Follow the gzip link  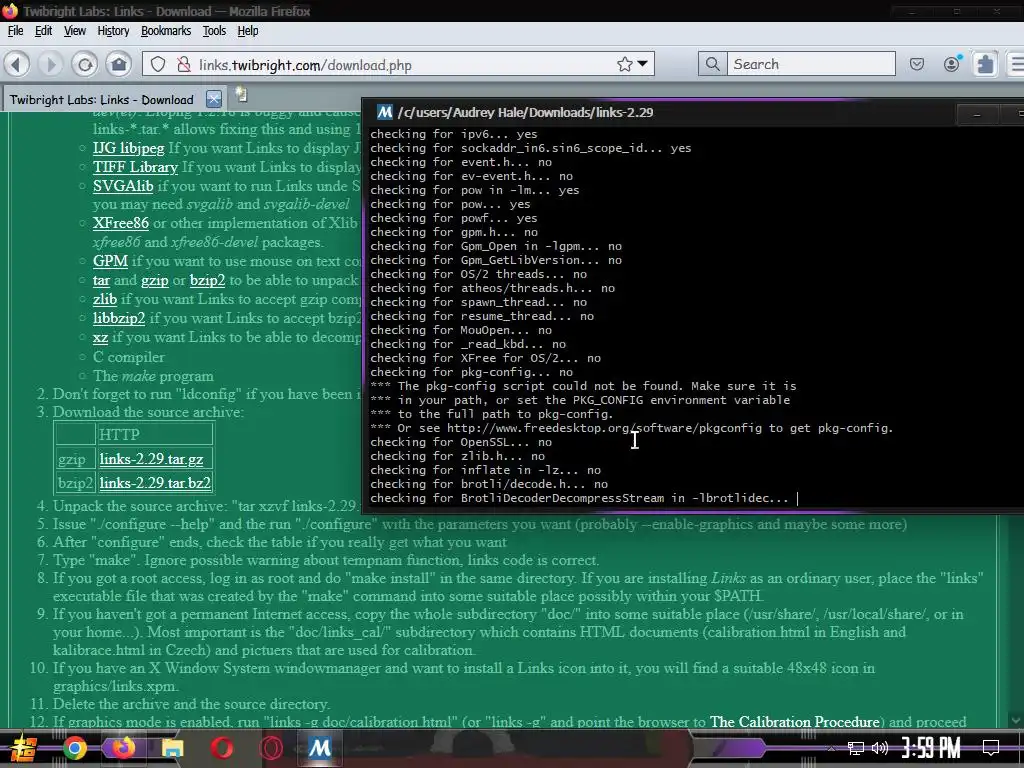(x=155, y=280)
